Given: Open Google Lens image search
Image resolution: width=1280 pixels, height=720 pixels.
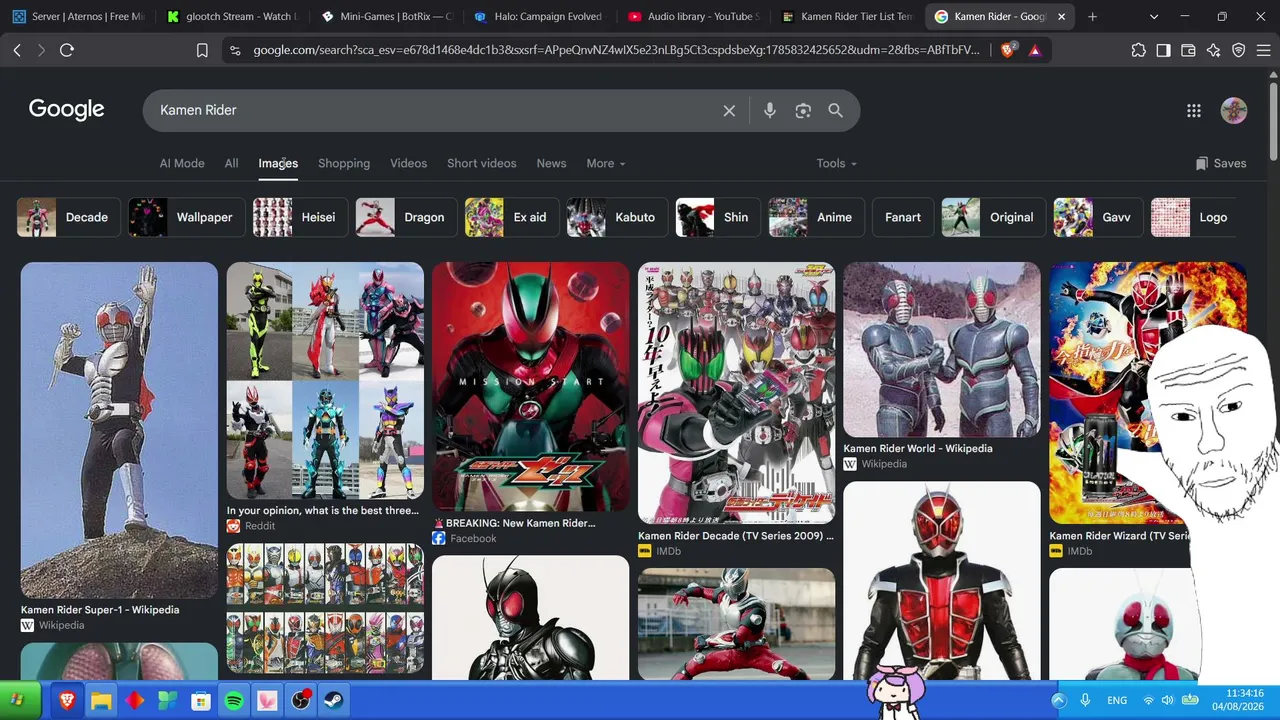Looking at the screenshot, I should click(803, 111).
